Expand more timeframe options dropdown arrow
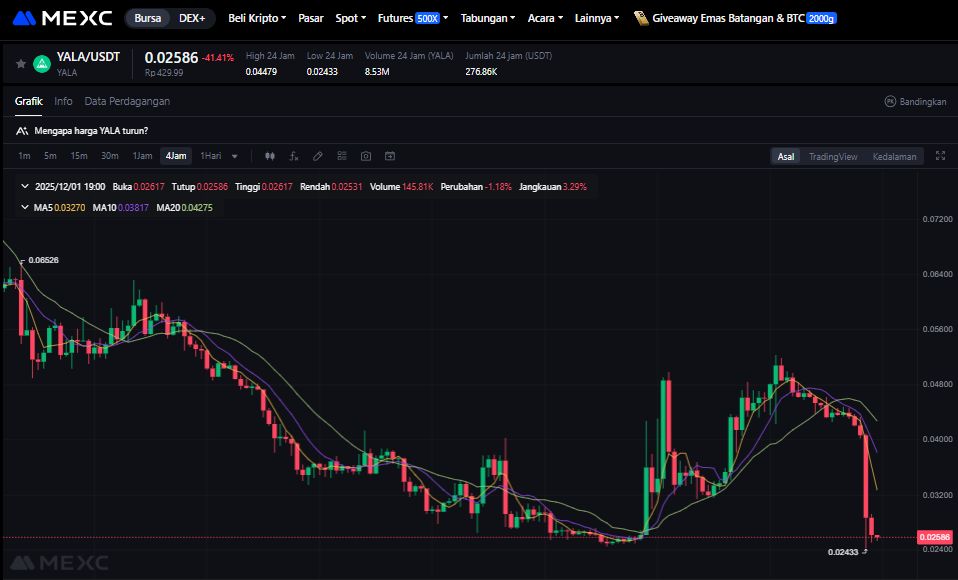The height and width of the screenshot is (580, 958). [235, 156]
